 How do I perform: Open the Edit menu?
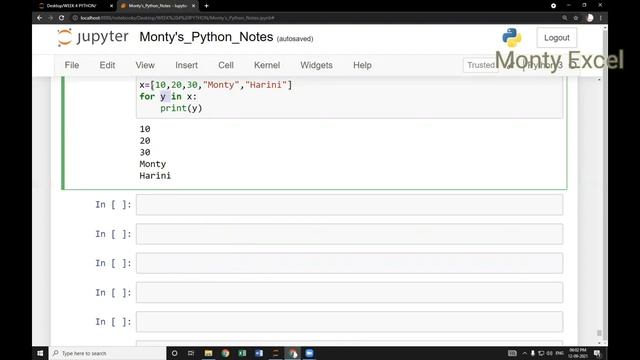tap(107, 65)
